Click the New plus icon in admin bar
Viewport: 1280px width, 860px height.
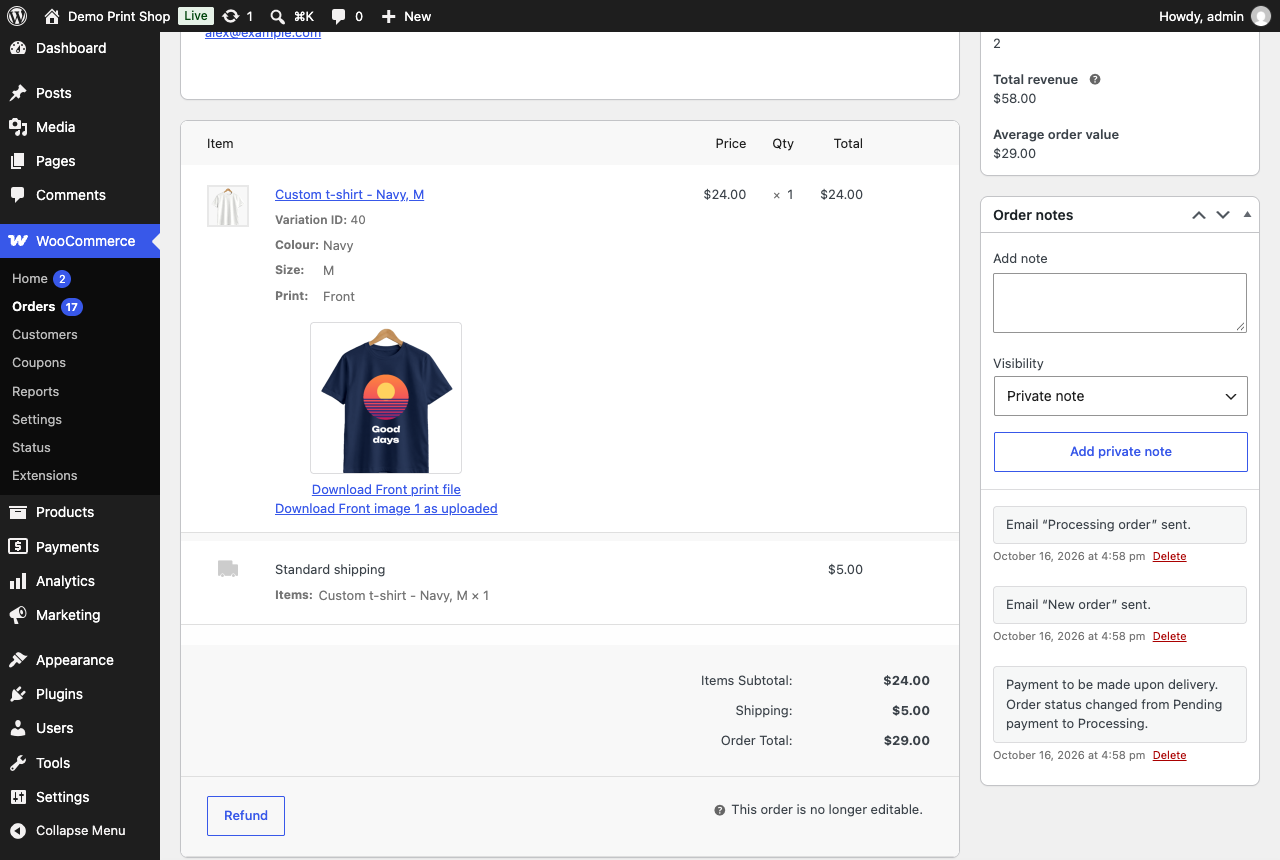(x=389, y=16)
